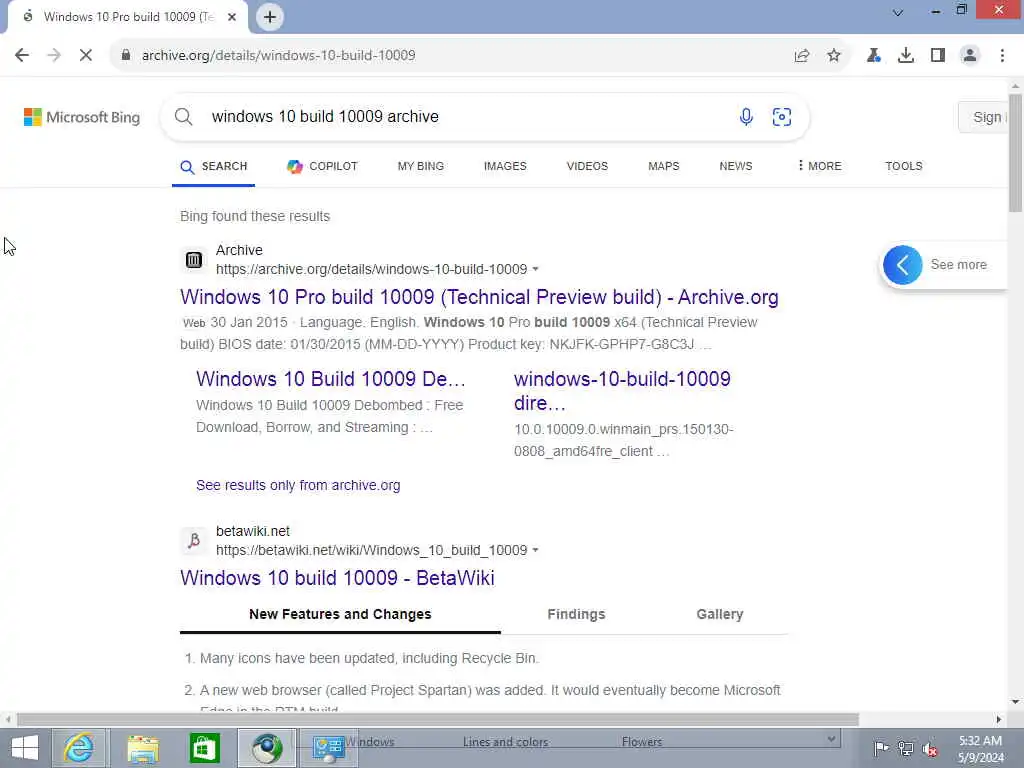Click the network tray icon
This screenshot has height=768, width=1024.
pyautogui.click(x=905, y=749)
